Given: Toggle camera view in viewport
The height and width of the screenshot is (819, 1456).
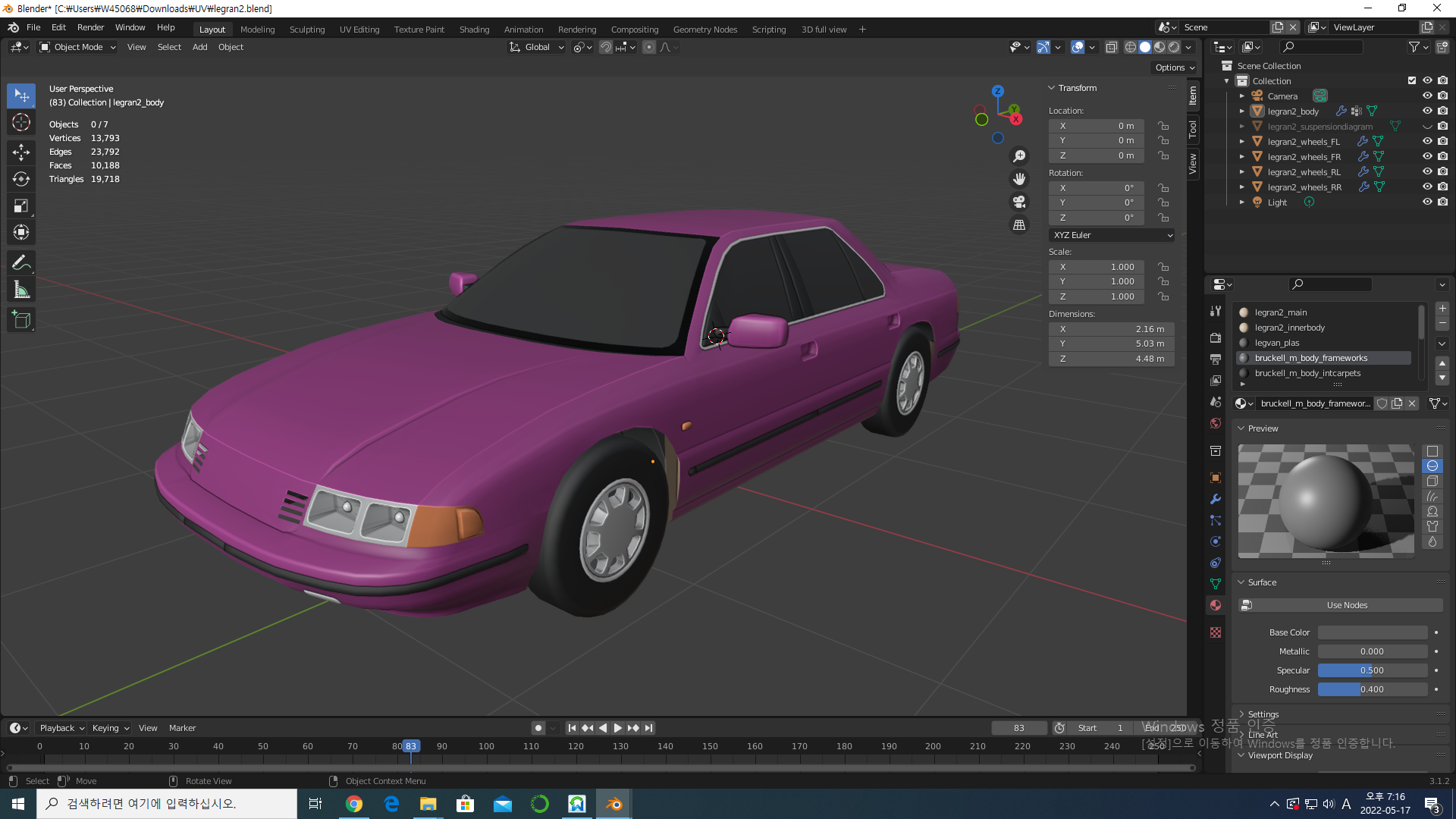Looking at the screenshot, I should click(x=1019, y=202).
